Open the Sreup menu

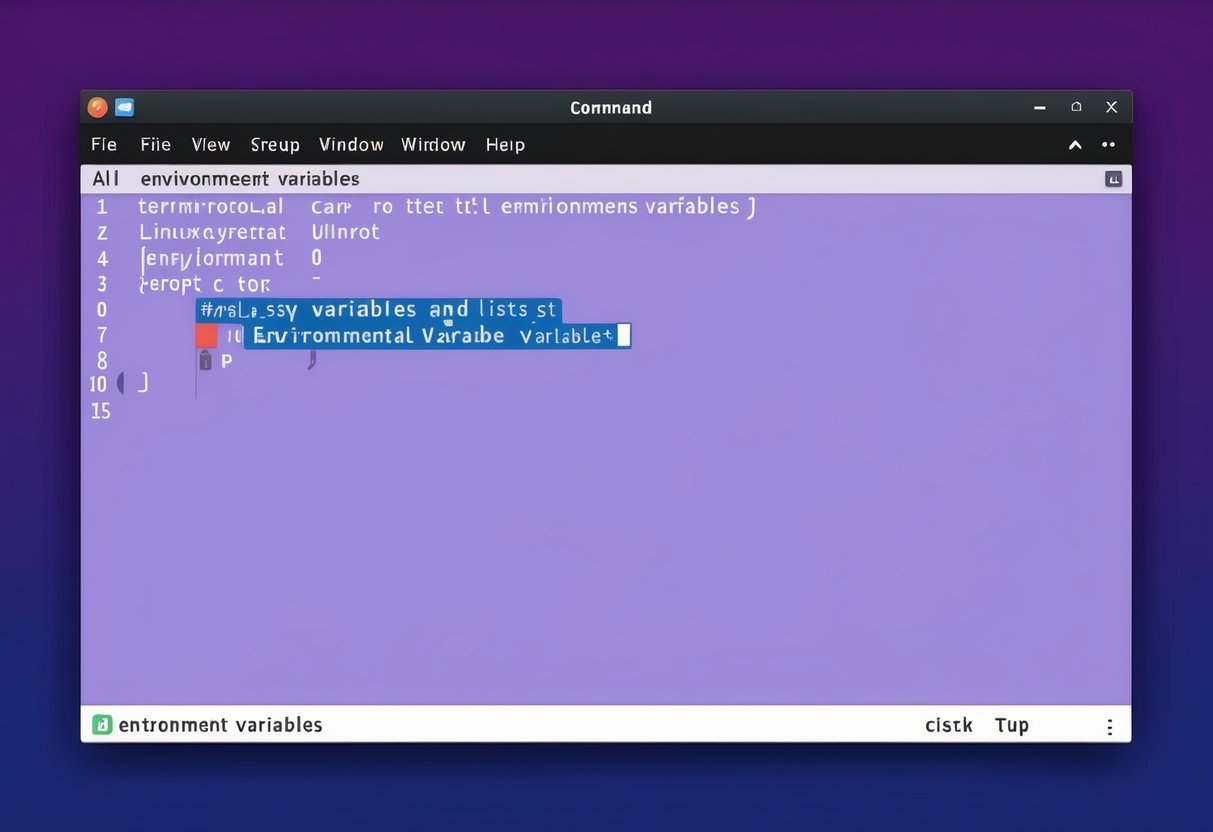pos(275,145)
